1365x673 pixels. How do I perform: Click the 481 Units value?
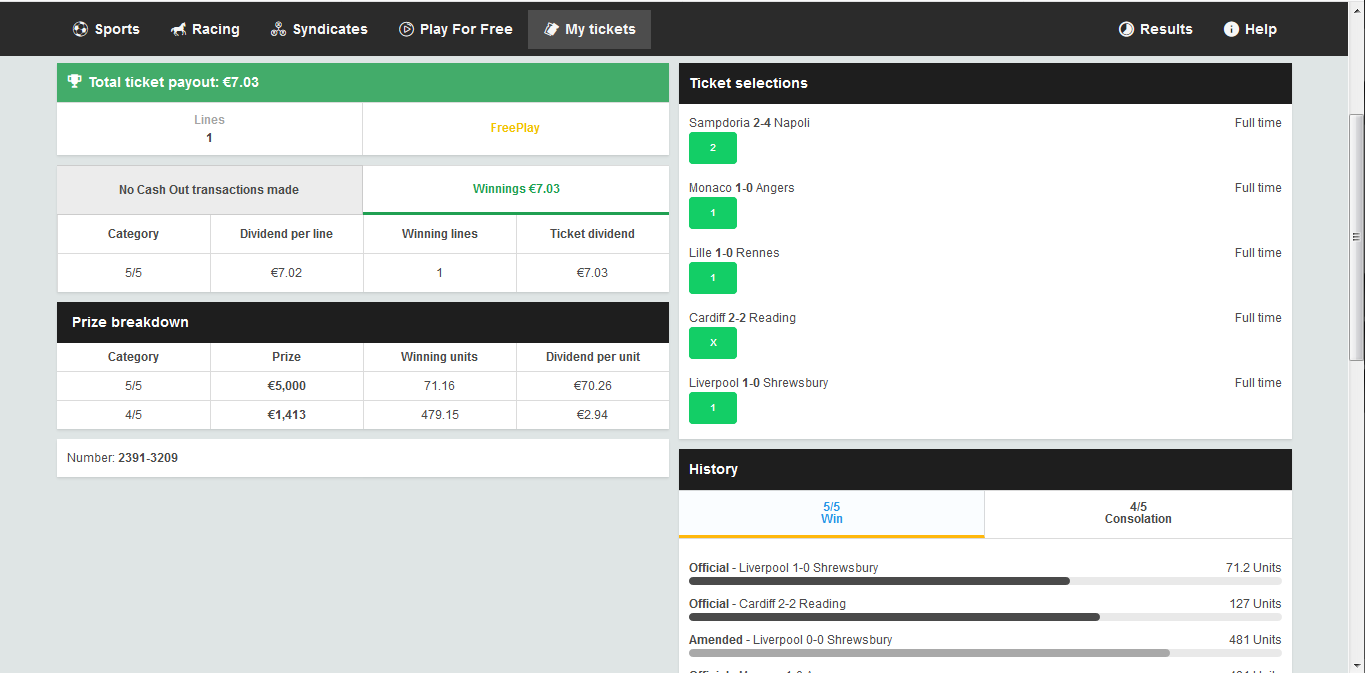click(x=1255, y=640)
